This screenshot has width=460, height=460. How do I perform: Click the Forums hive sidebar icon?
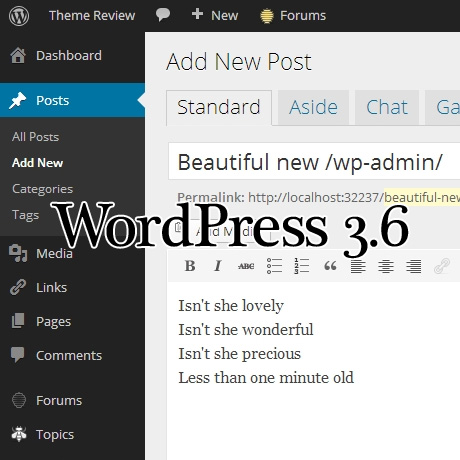click(19, 400)
